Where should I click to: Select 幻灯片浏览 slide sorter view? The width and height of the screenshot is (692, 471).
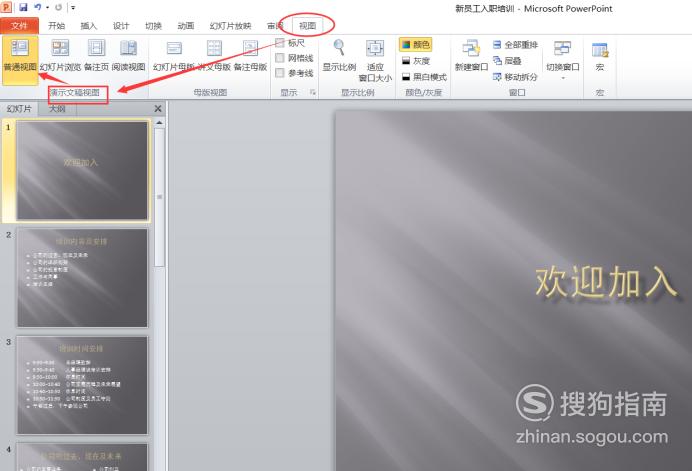point(60,55)
